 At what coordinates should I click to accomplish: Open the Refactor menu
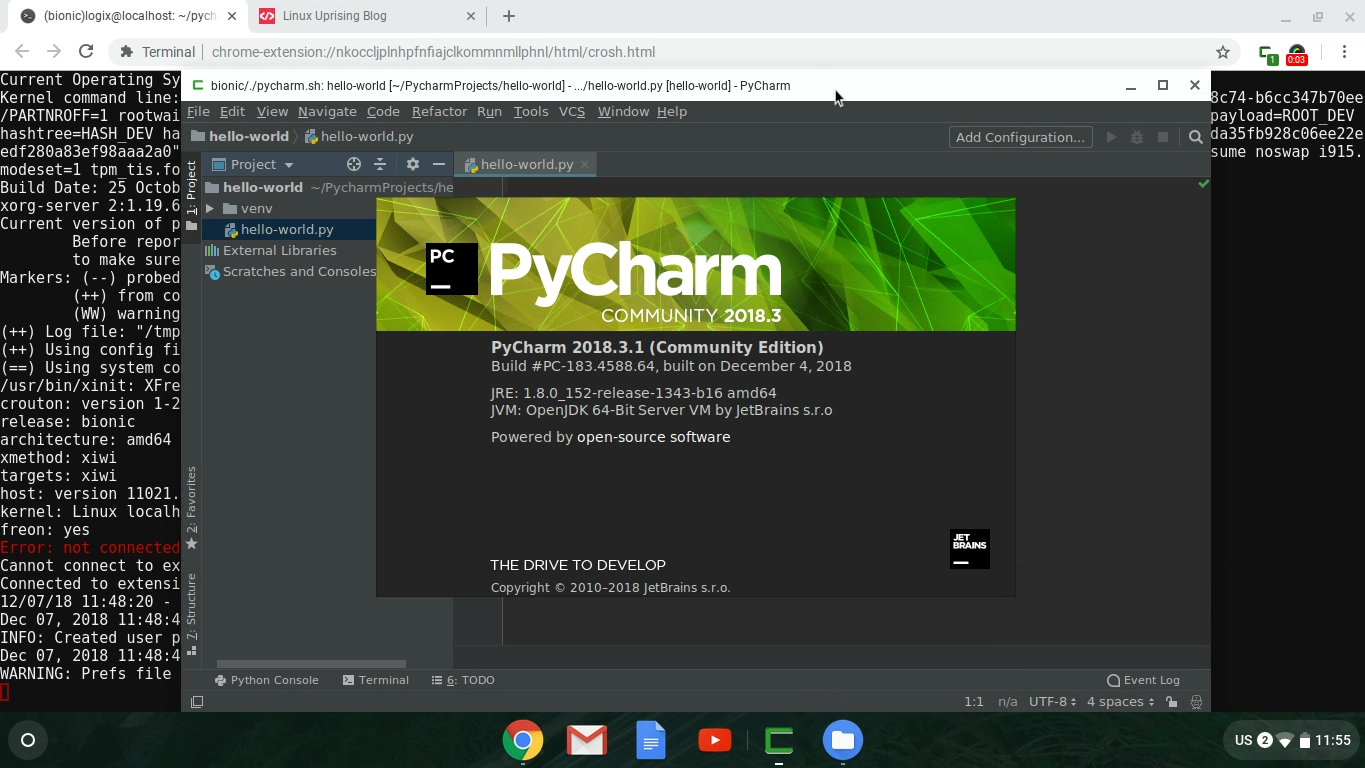coord(439,111)
